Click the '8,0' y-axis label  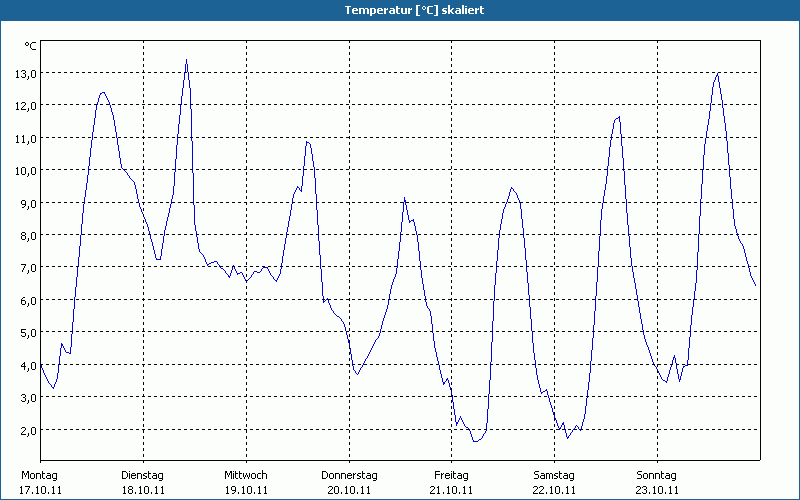pos(28,236)
